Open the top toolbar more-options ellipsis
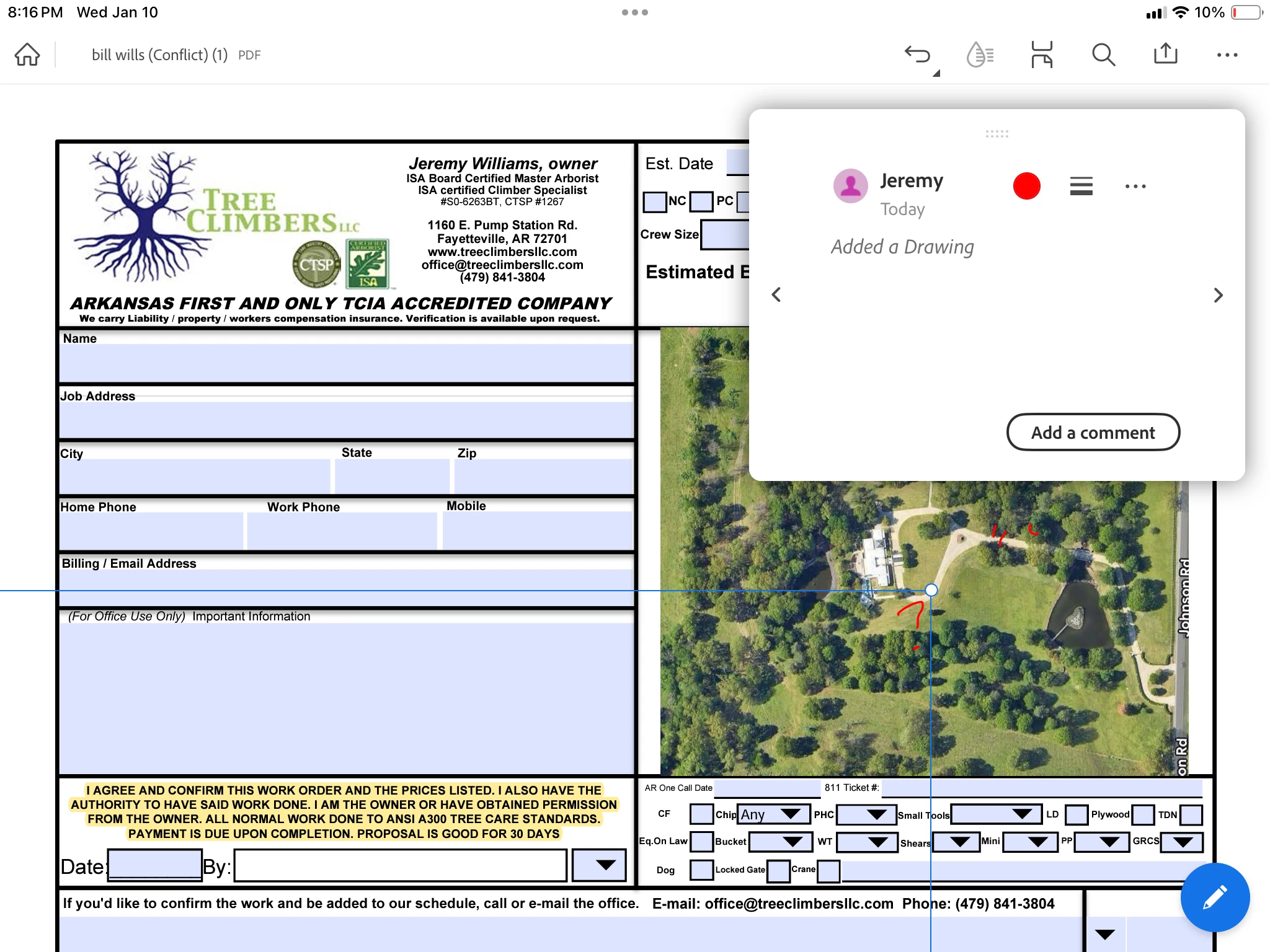 [x=1227, y=55]
